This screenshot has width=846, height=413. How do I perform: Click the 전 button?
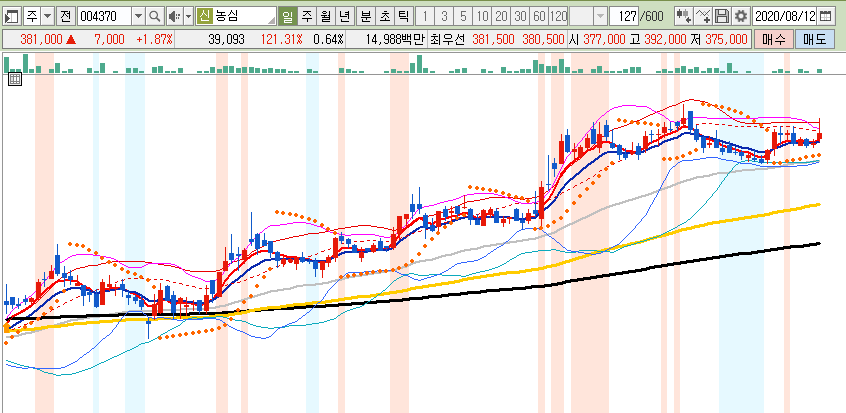click(66, 16)
